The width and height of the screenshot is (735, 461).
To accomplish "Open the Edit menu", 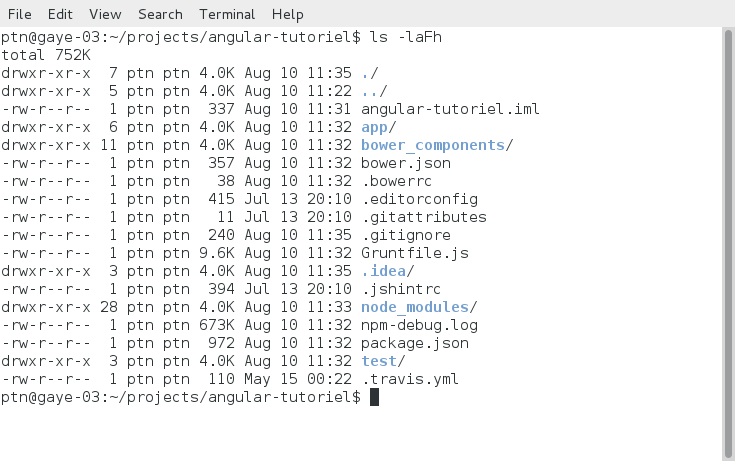I will click(x=60, y=14).
